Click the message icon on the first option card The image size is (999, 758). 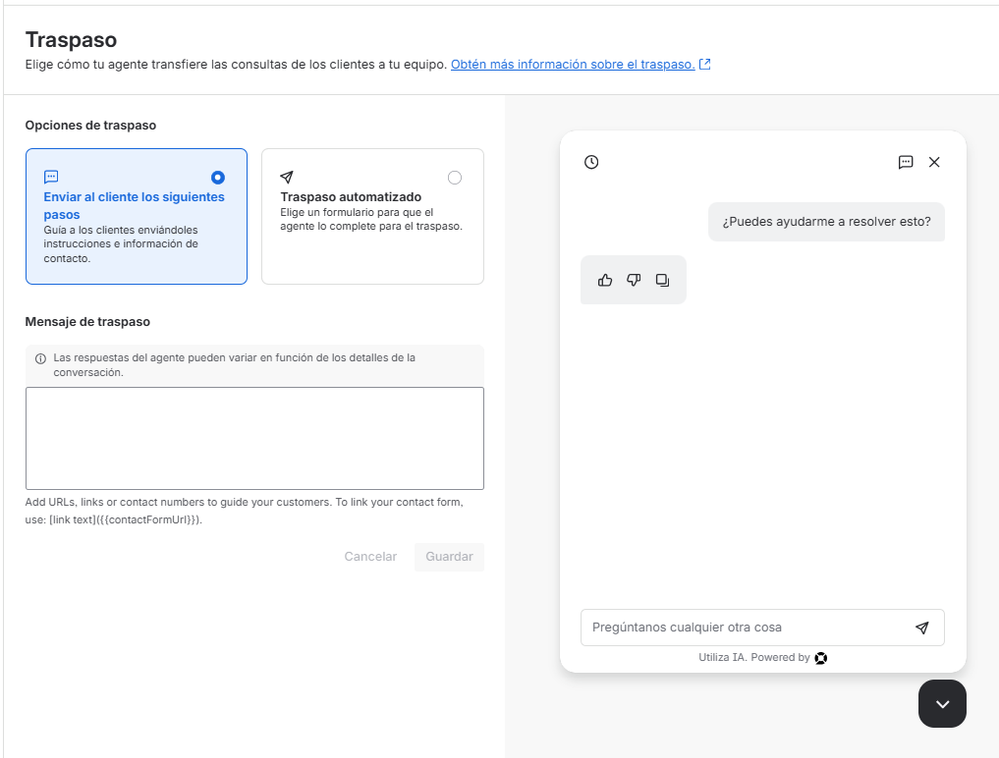point(51,176)
